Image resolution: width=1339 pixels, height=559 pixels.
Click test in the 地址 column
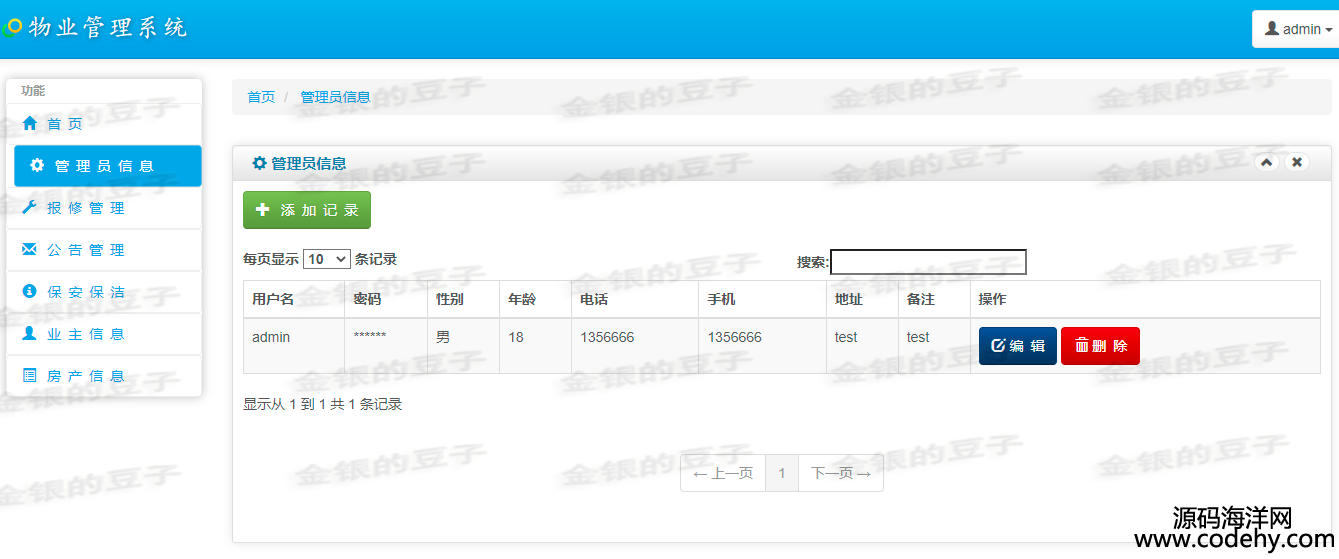pos(862,346)
